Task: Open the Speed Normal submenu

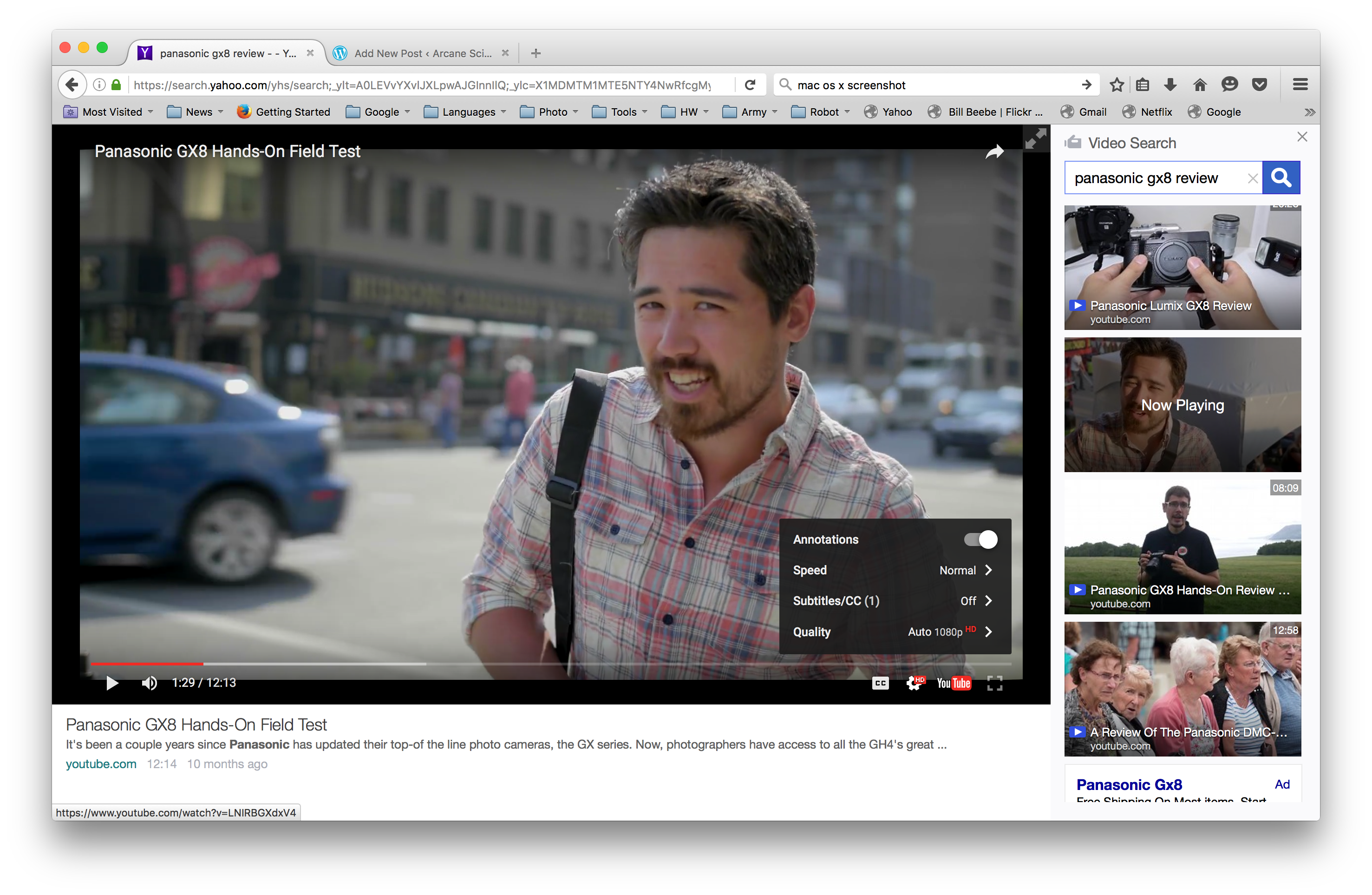Action: coord(895,570)
